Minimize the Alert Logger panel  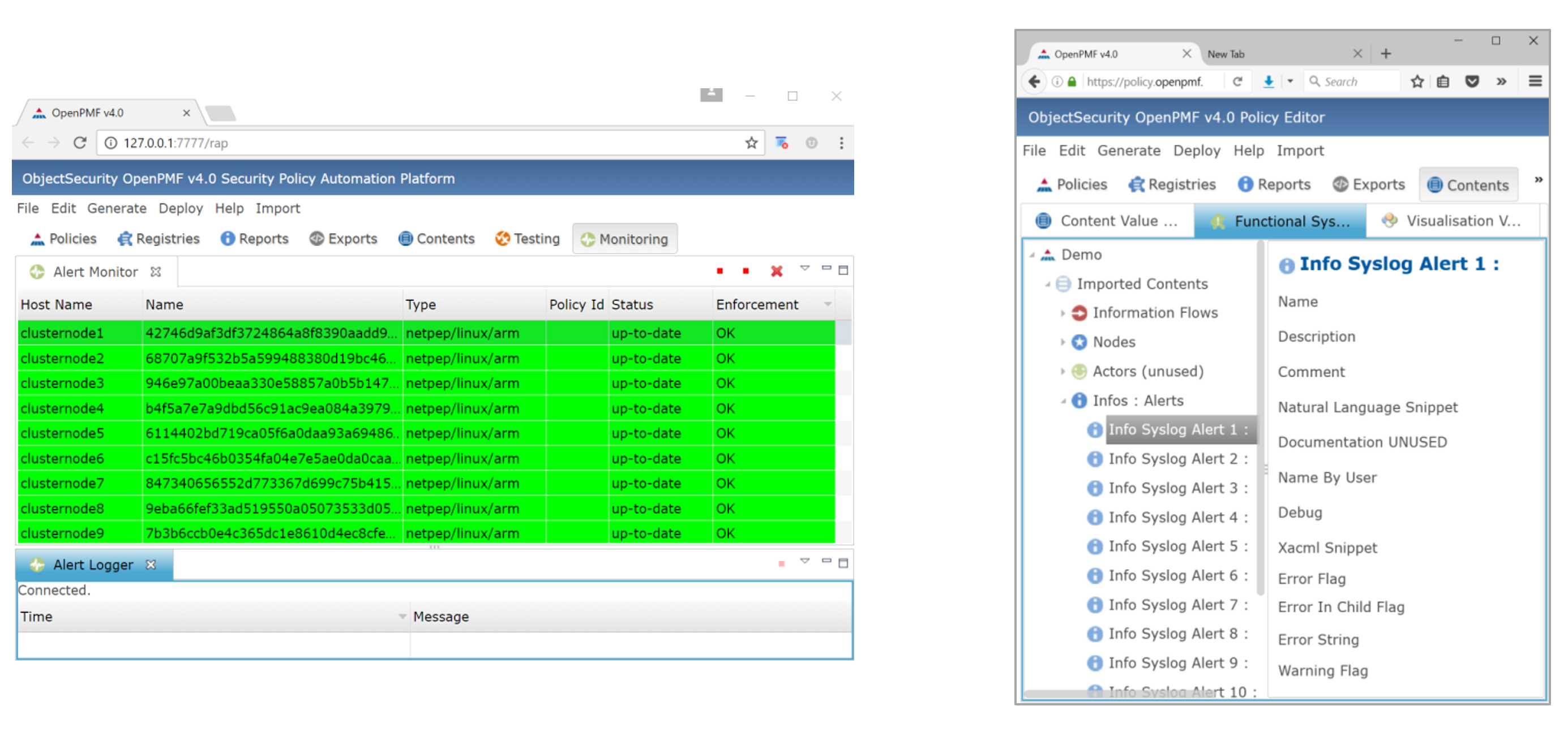point(826,561)
